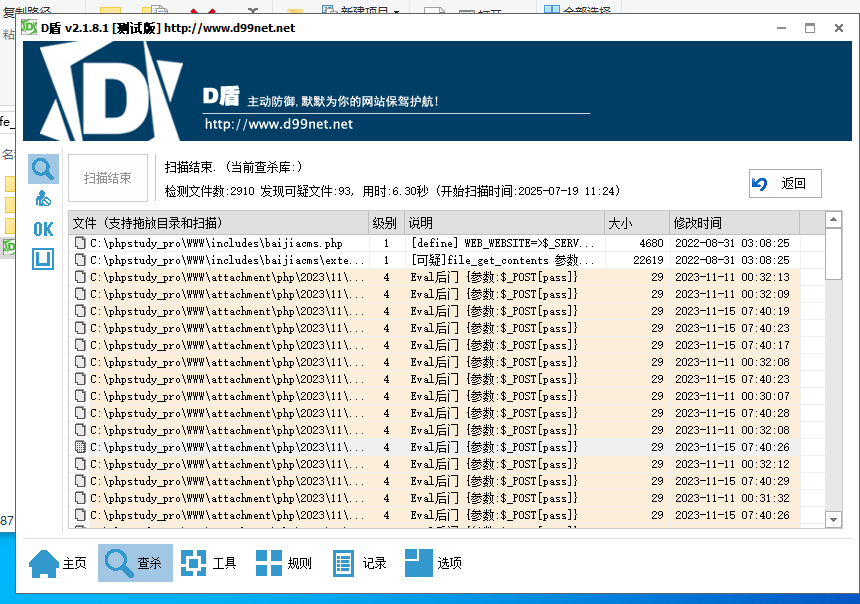Sort by the 大小 column header
Viewport: 860px width, 604px height.
tap(637, 223)
